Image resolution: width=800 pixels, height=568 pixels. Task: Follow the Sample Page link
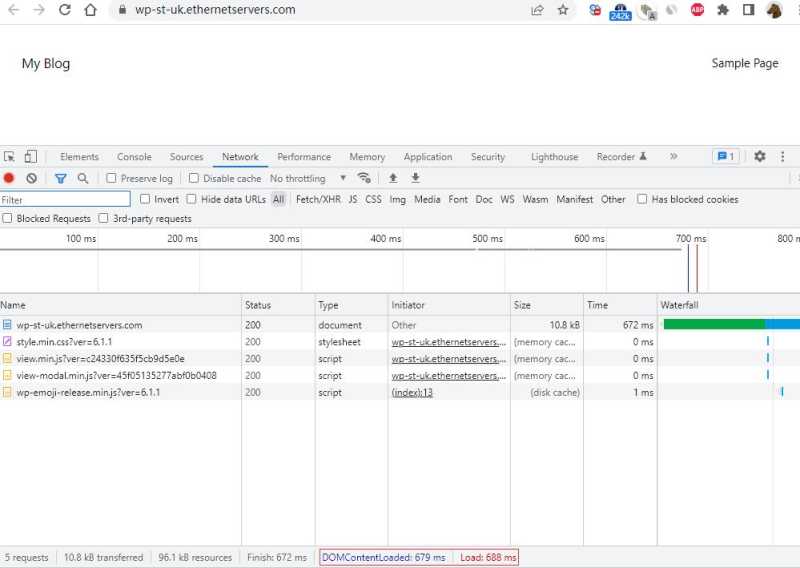(x=745, y=63)
